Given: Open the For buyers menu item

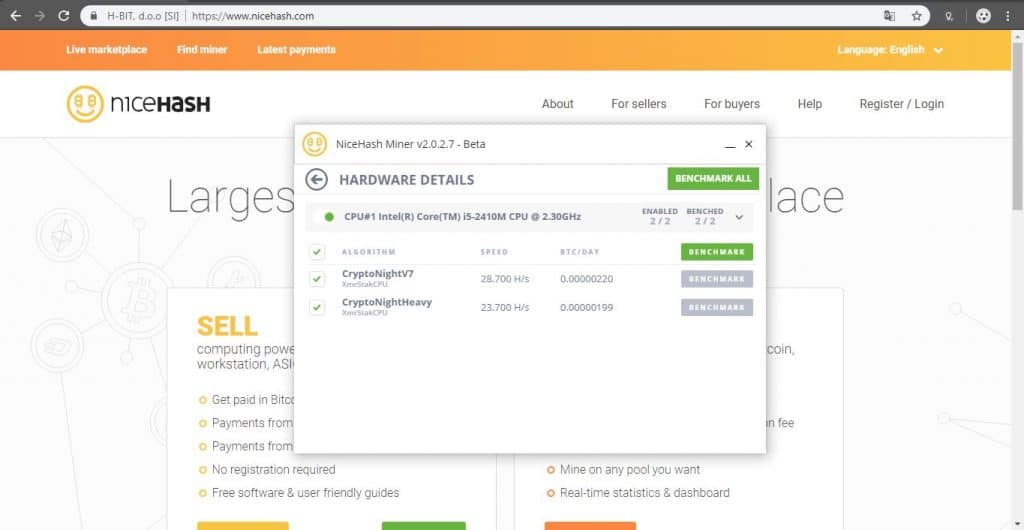Looking at the screenshot, I should coord(732,104).
